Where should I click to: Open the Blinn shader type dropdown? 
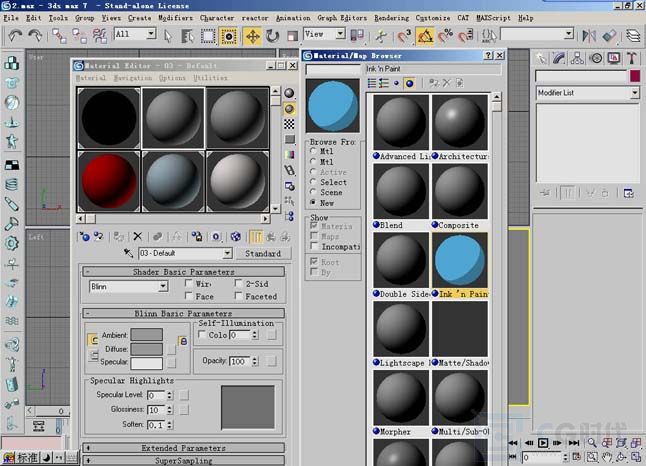tap(164, 286)
